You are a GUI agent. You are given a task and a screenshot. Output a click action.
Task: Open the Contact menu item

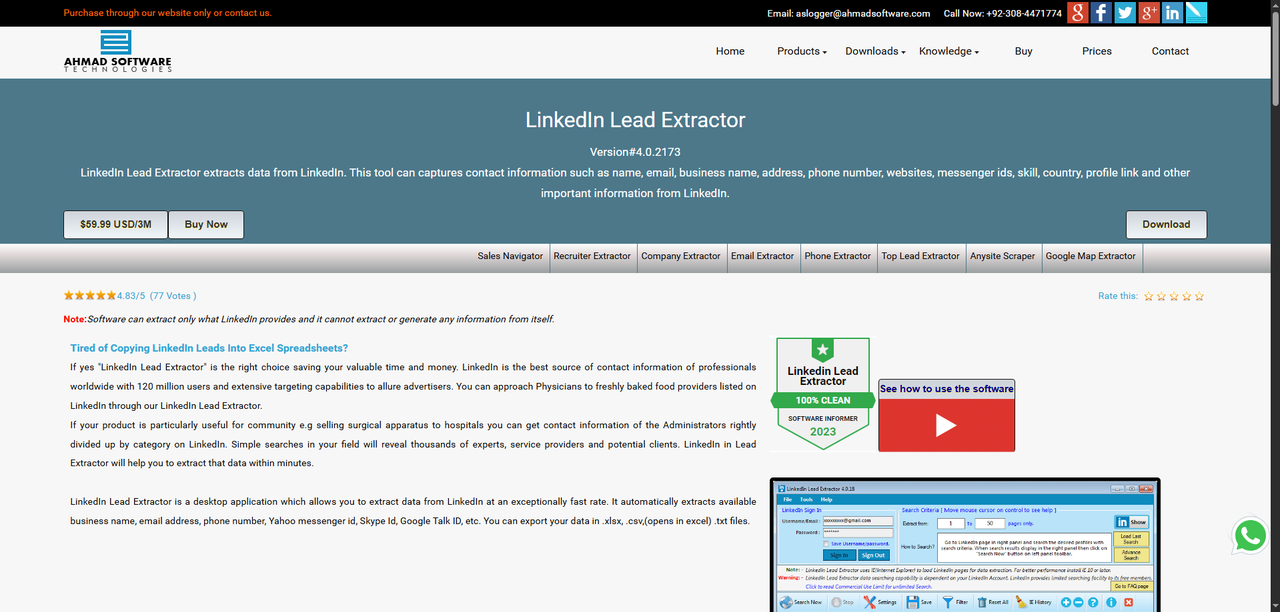(1170, 51)
